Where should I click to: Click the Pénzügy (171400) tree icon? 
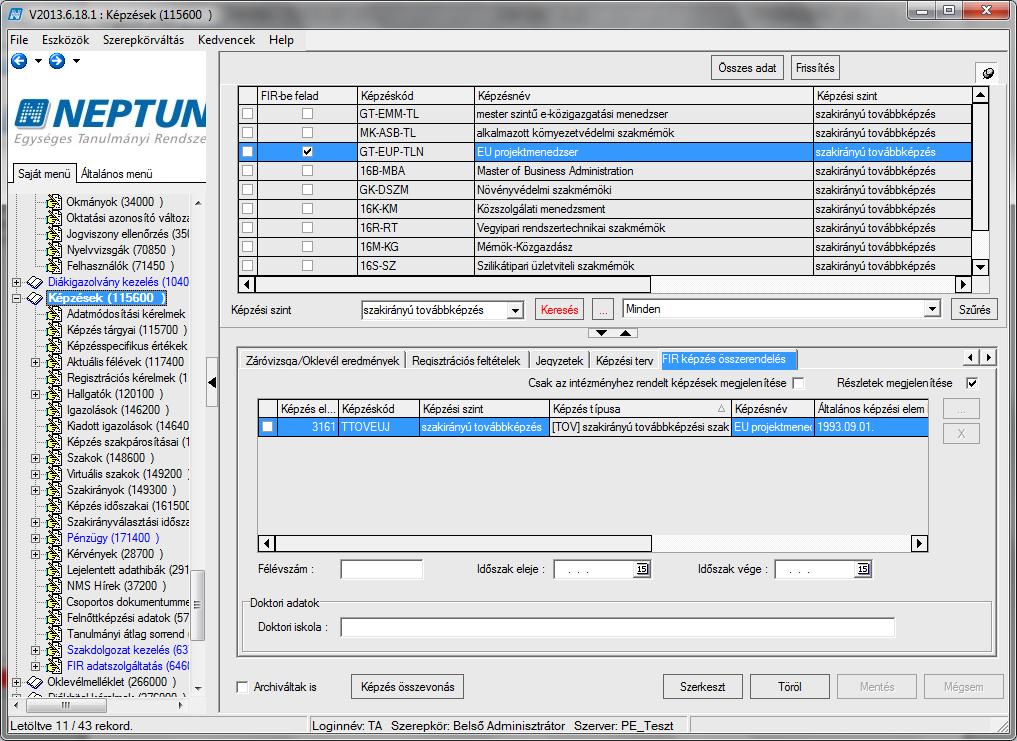click(x=54, y=538)
